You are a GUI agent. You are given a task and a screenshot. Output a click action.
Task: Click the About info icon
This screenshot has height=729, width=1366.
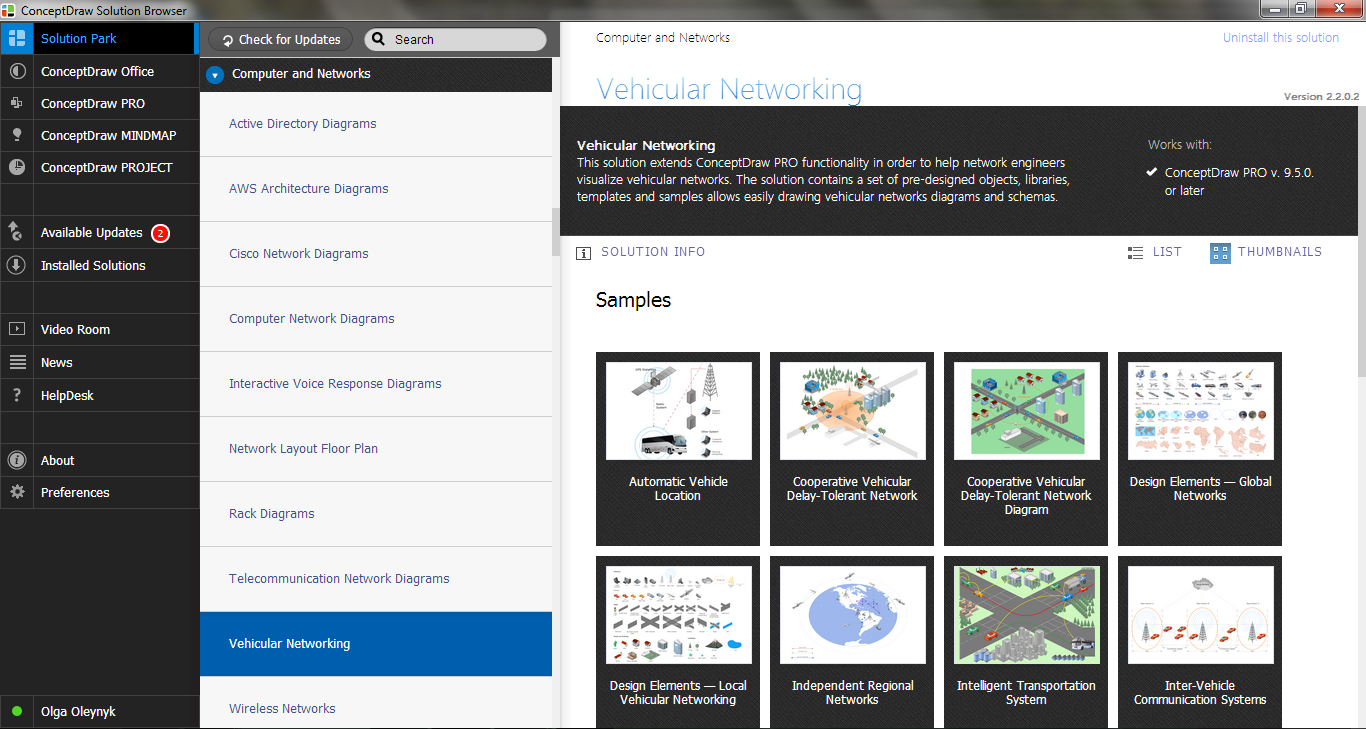pos(16,460)
